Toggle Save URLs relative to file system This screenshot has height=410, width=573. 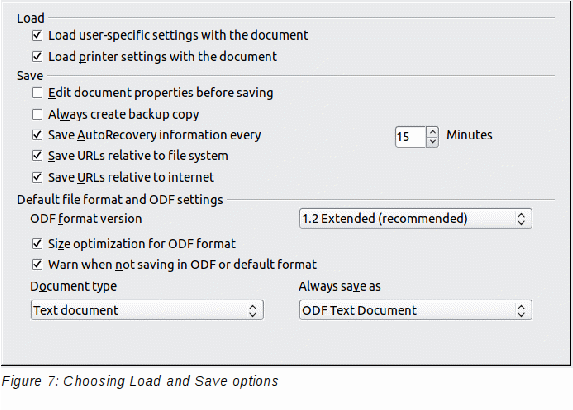click(37, 156)
